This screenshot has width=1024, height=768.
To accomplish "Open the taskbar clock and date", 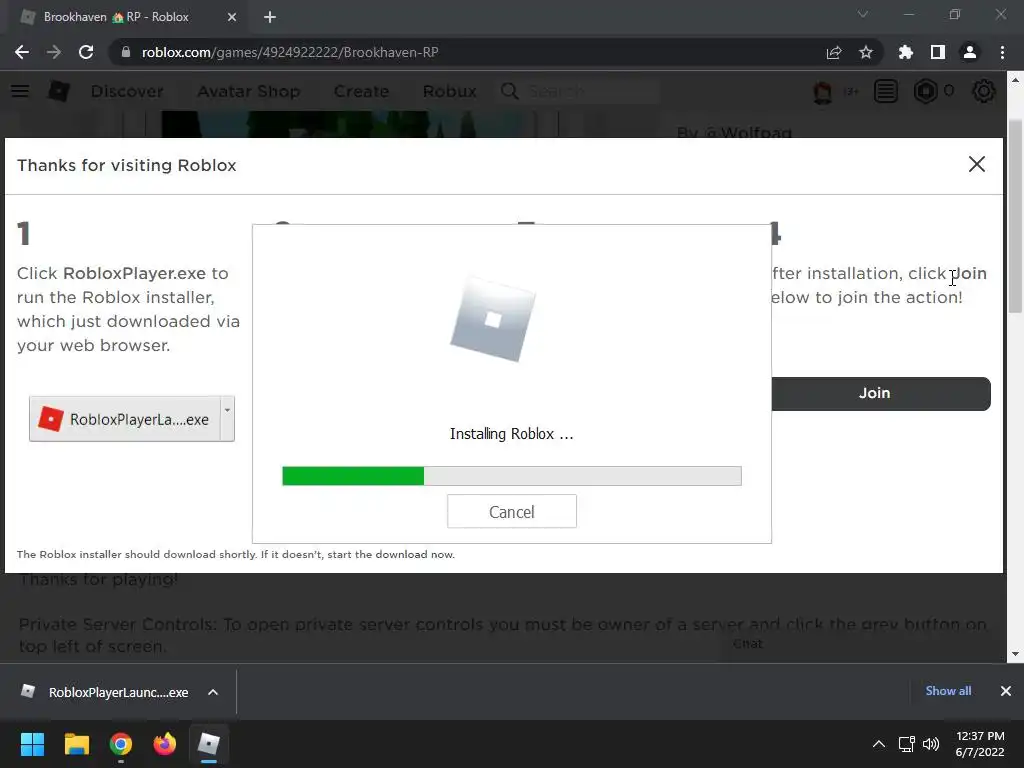I will pos(980,744).
